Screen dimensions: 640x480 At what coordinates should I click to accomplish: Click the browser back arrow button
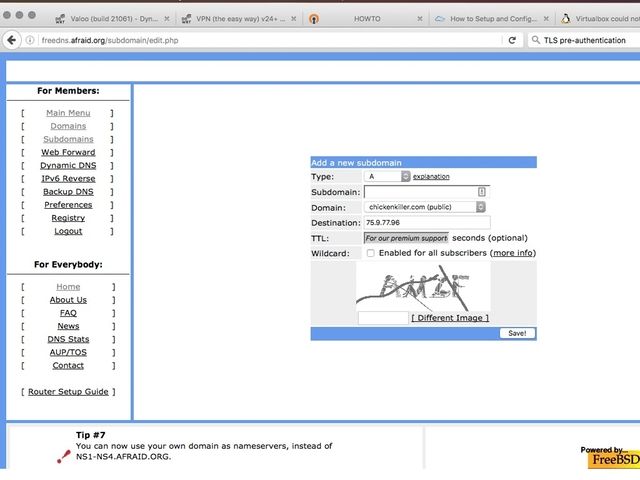12,40
